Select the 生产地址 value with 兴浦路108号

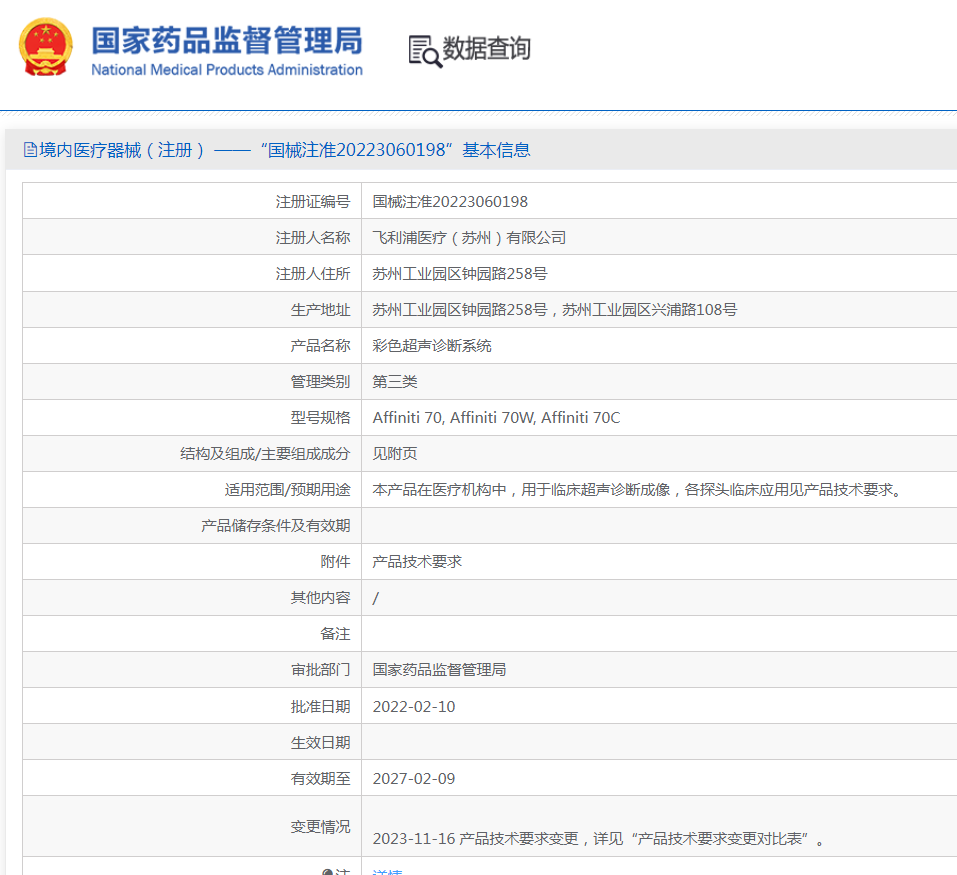click(555, 310)
